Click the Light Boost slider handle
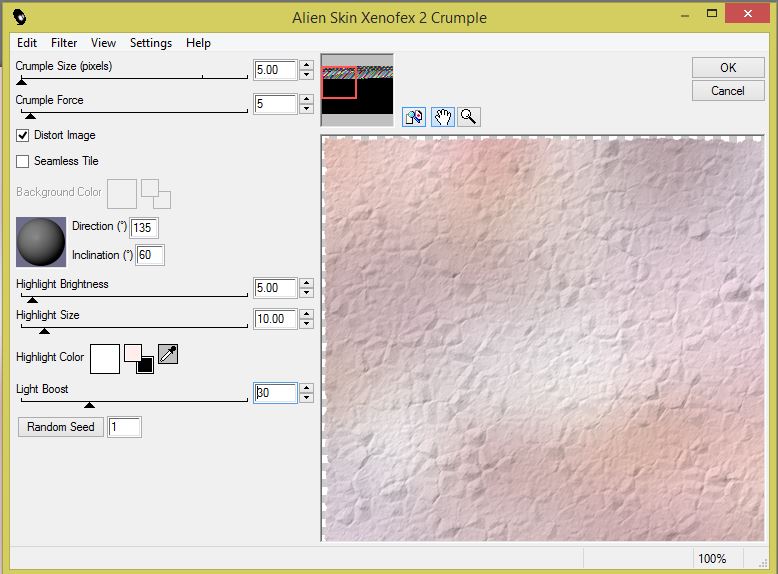Screen dimensions: 778x574 point(89,405)
